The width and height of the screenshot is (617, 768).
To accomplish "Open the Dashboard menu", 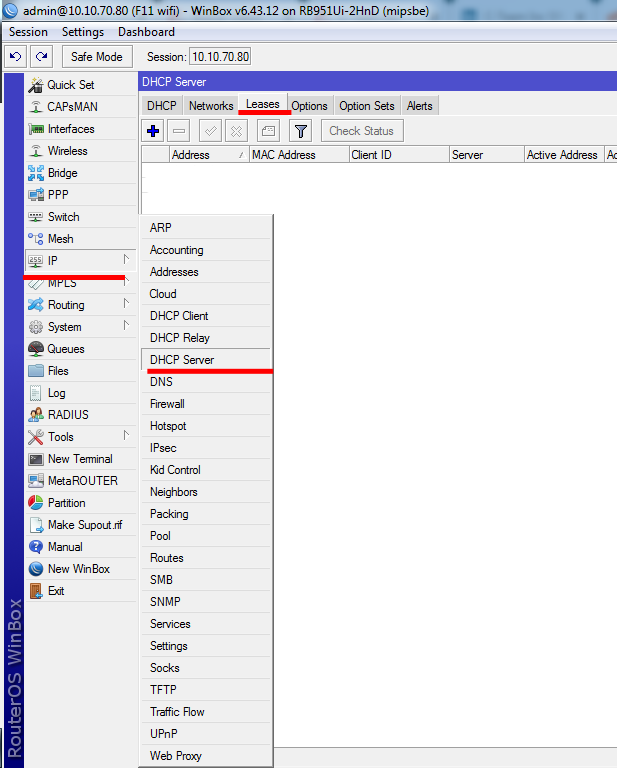I will coord(146,32).
